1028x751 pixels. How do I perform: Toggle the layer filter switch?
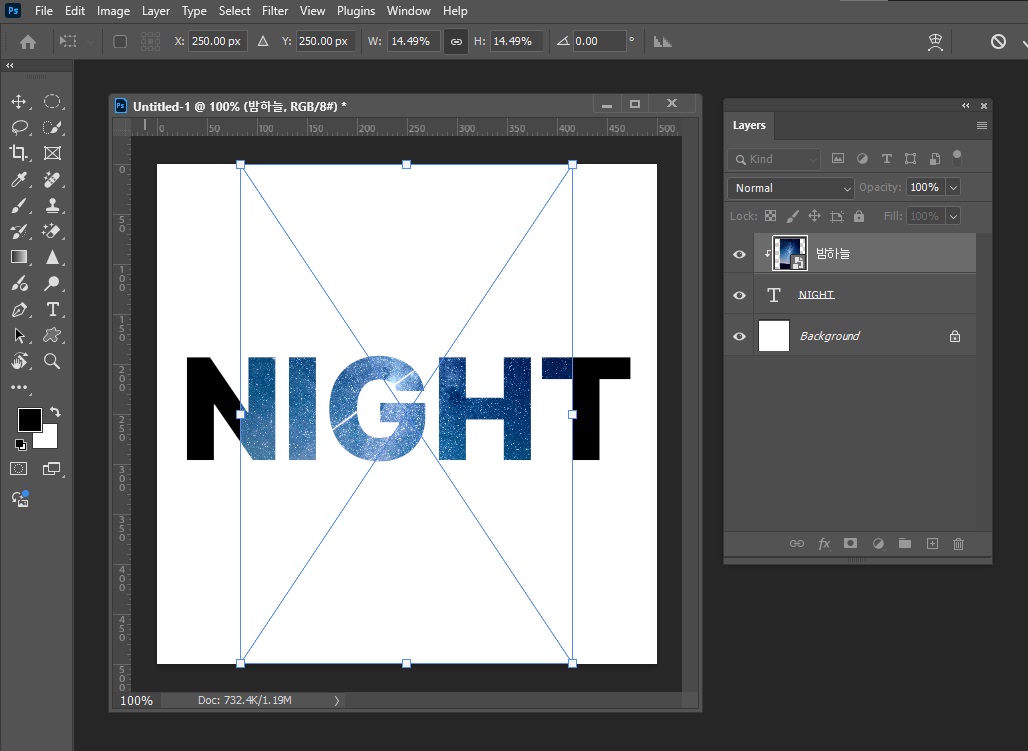click(x=957, y=158)
